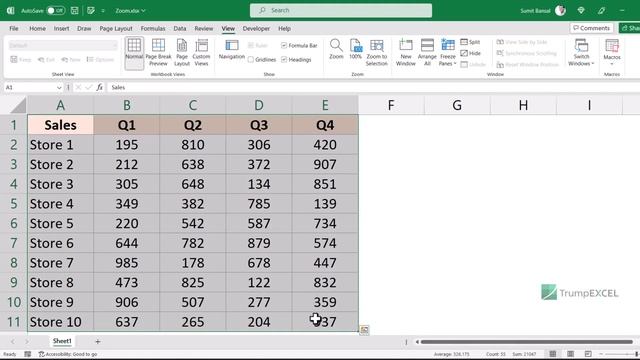Screen dimensions: 640x360
Task: Toggle AutoSave switch
Action: click(x=55, y=11)
